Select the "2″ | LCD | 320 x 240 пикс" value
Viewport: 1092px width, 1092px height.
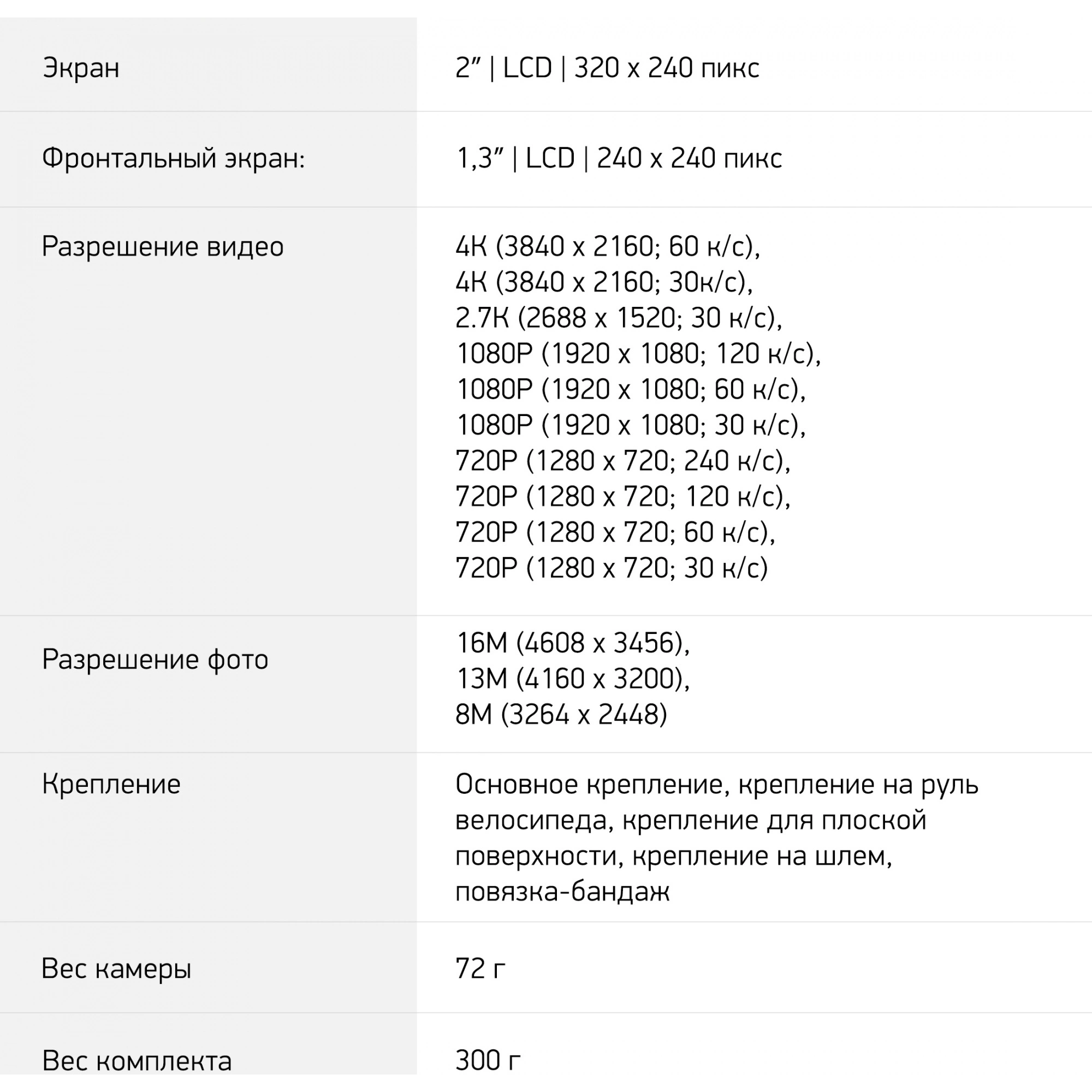pos(607,68)
